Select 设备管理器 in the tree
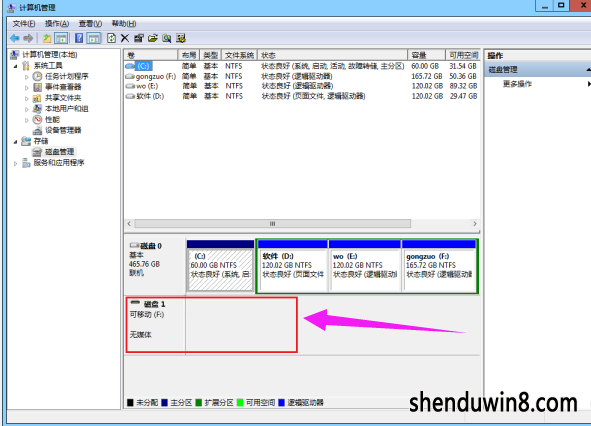This screenshot has width=591, height=426. (63, 130)
